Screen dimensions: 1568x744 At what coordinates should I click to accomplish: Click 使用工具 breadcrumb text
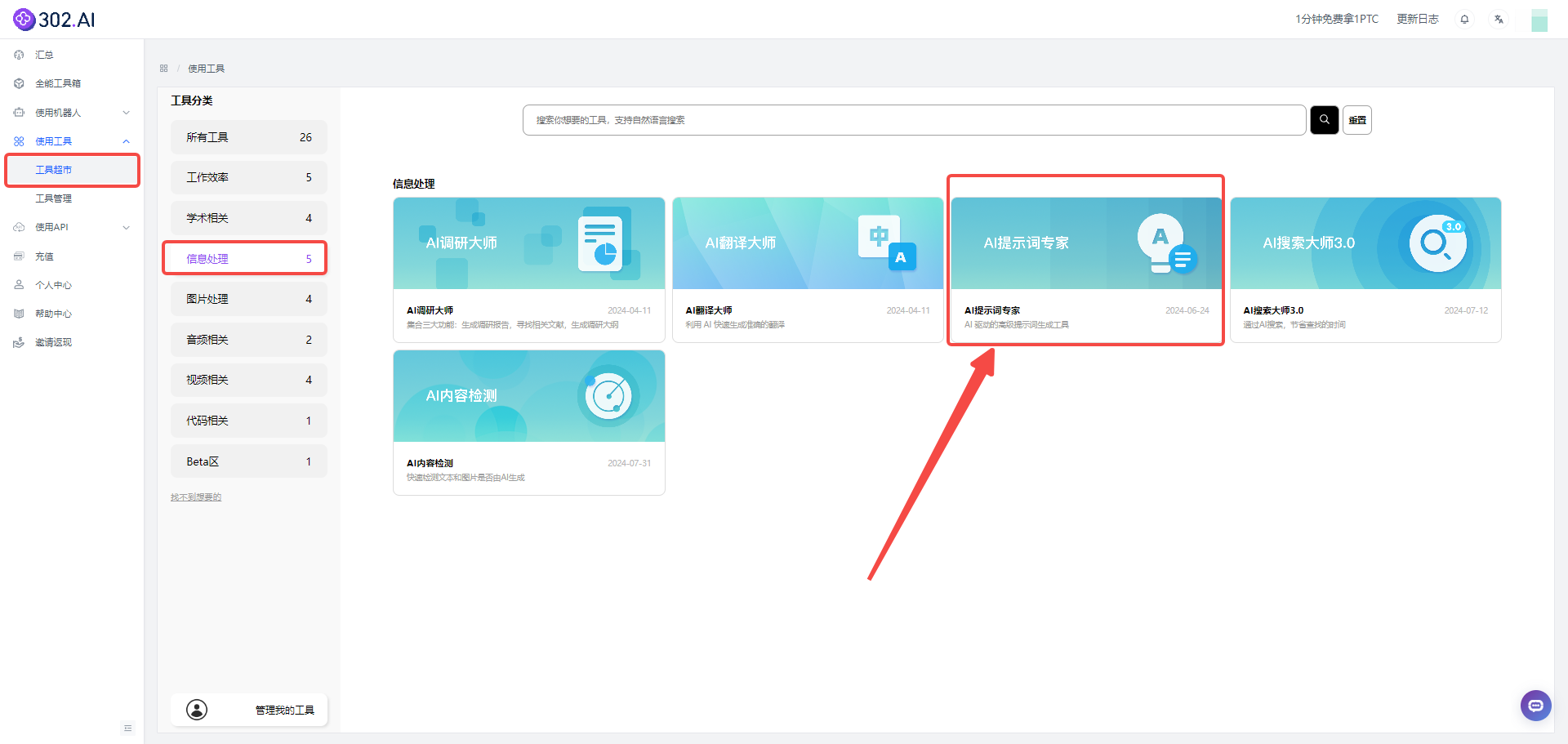click(x=207, y=69)
